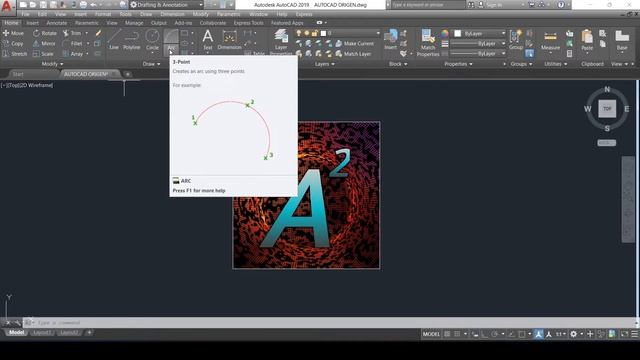Select the Copy tool
This screenshot has width=640, height=360.
(13, 43)
